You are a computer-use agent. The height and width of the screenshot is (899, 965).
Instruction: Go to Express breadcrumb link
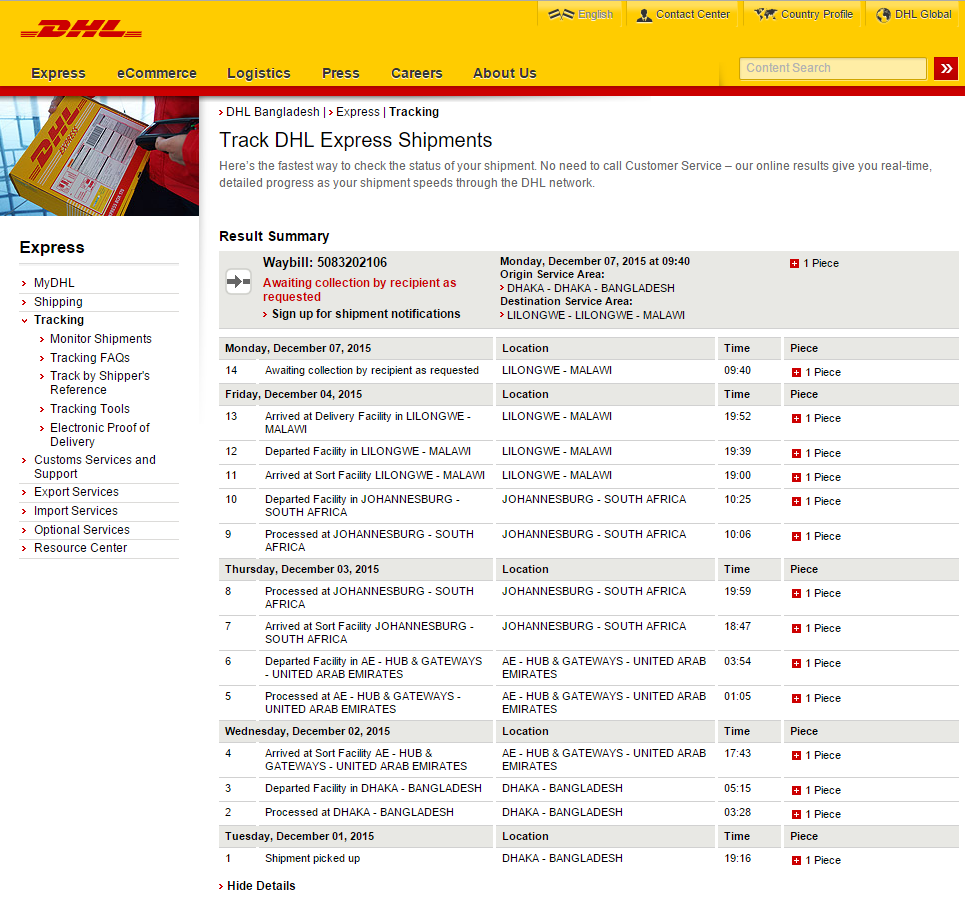(358, 112)
